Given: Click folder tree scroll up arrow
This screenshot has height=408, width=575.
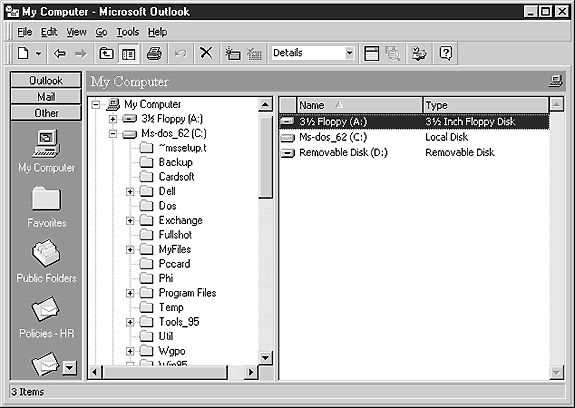Looking at the screenshot, I should point(265,105).
